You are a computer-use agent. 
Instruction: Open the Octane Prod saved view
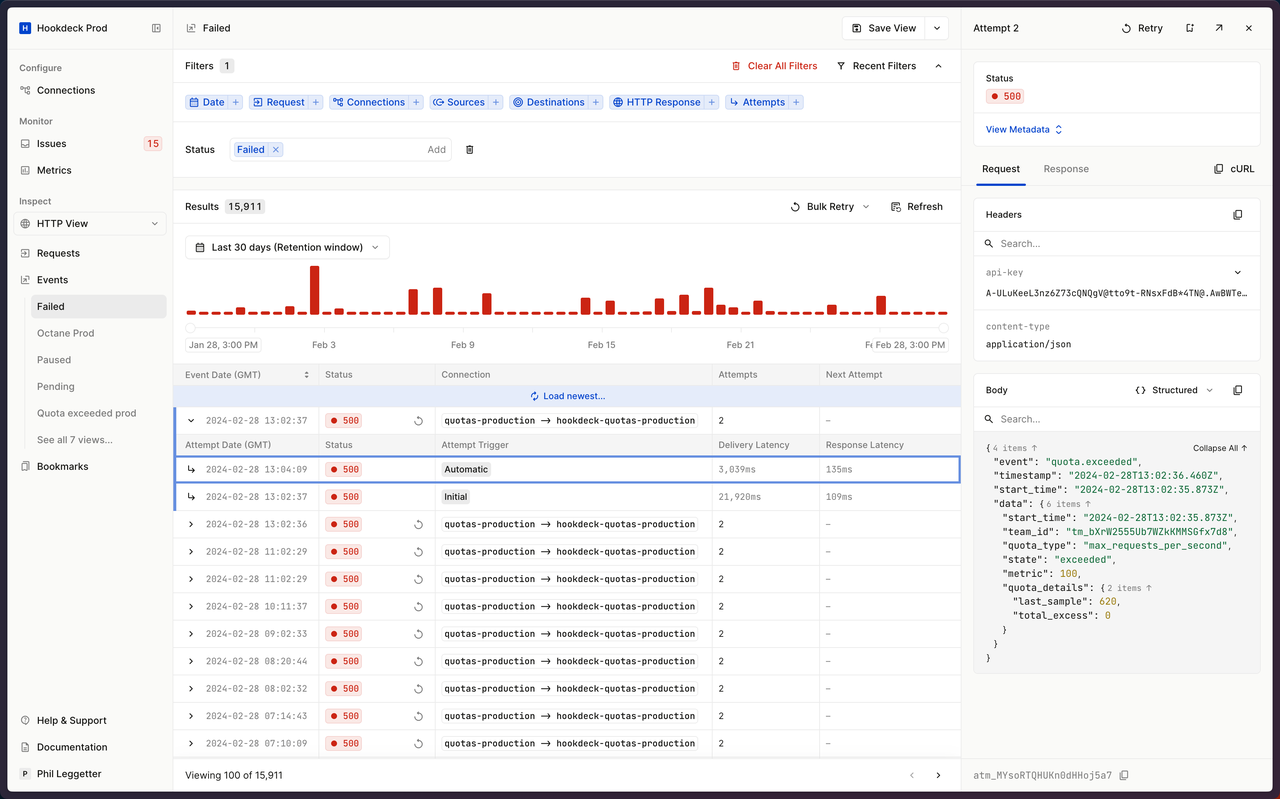pos(98,333)
